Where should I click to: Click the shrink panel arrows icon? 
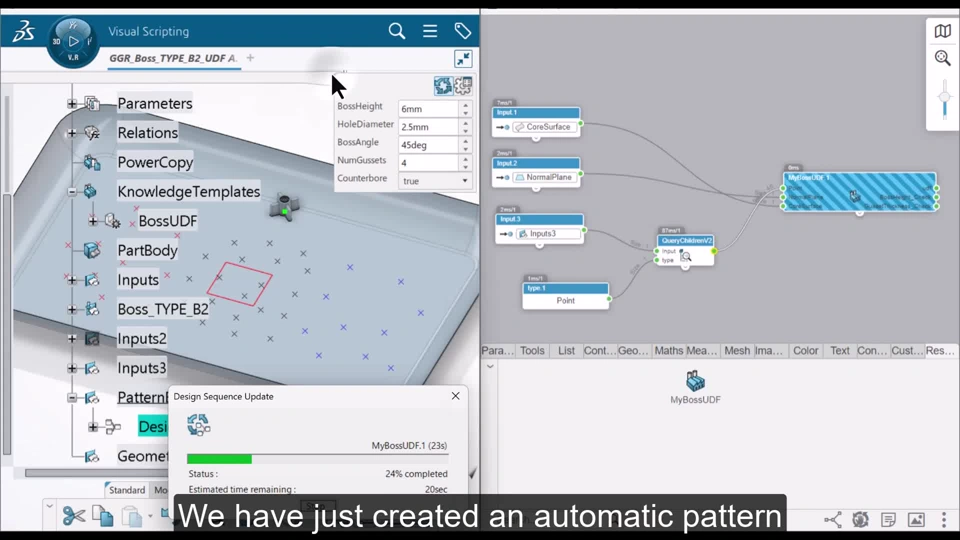463,59
